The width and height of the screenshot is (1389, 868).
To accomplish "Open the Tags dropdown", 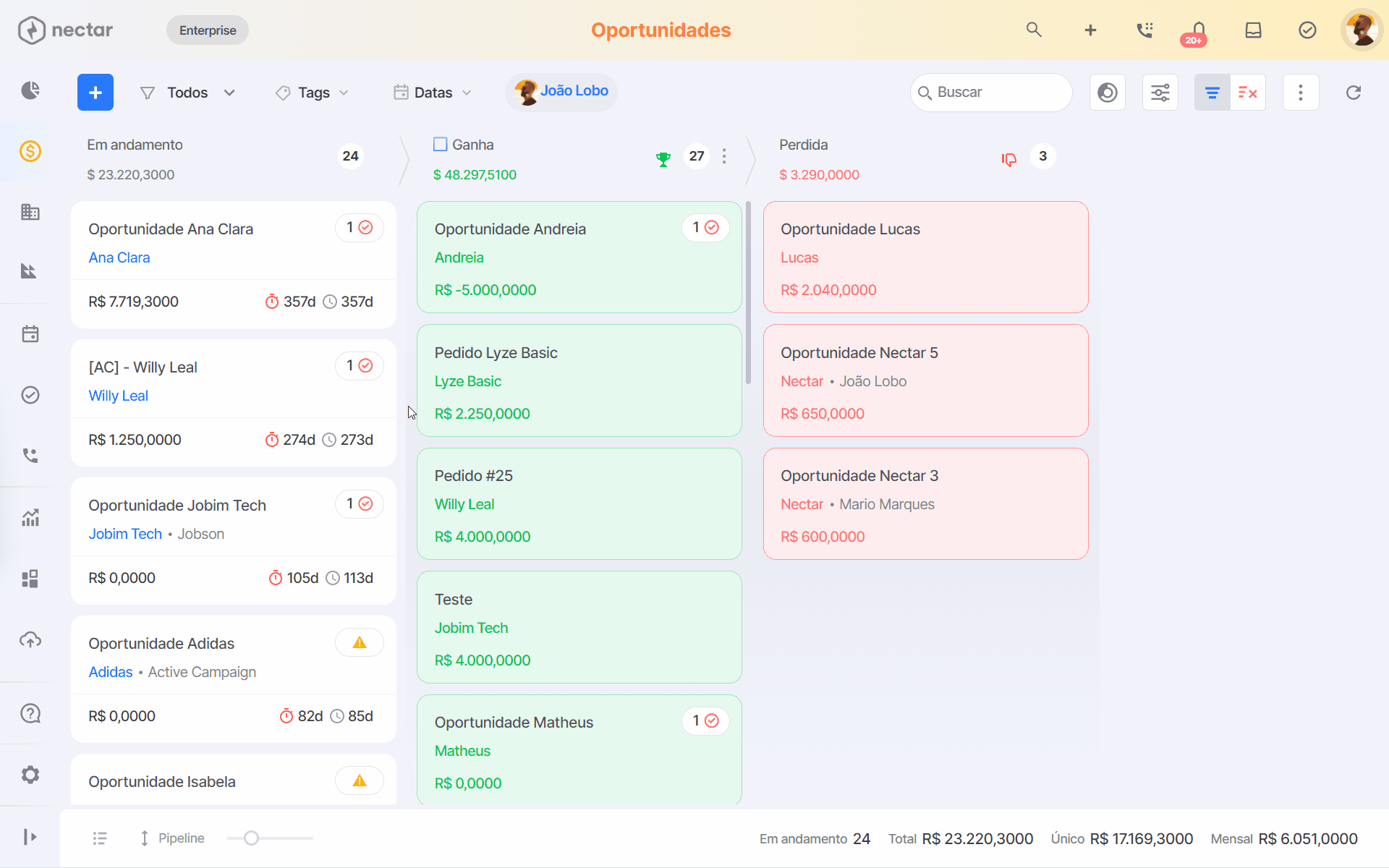I will pos(313,93).
